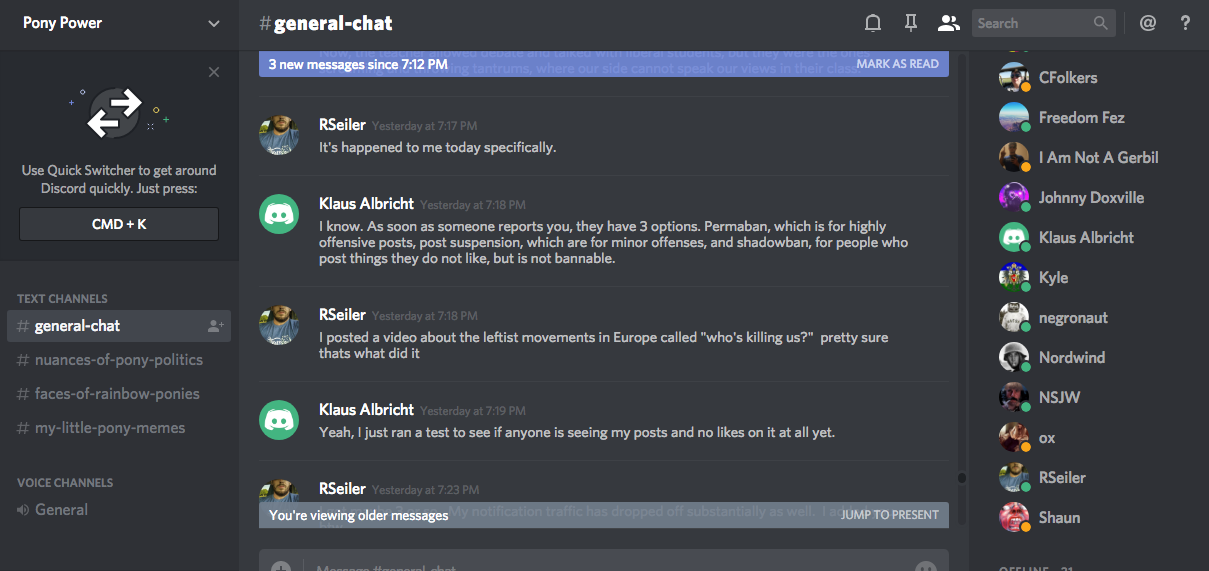Click the search magnifier icon
The width and height of the screenshot is (1209, 571).
(x=1100, y=23)
